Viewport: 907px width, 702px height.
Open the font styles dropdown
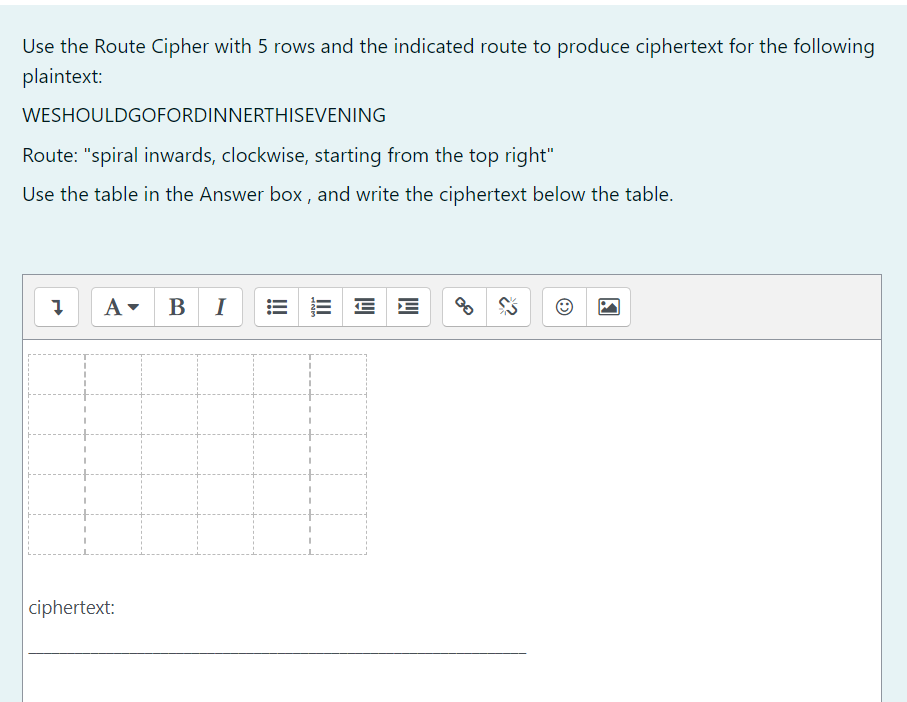point(120,307)
